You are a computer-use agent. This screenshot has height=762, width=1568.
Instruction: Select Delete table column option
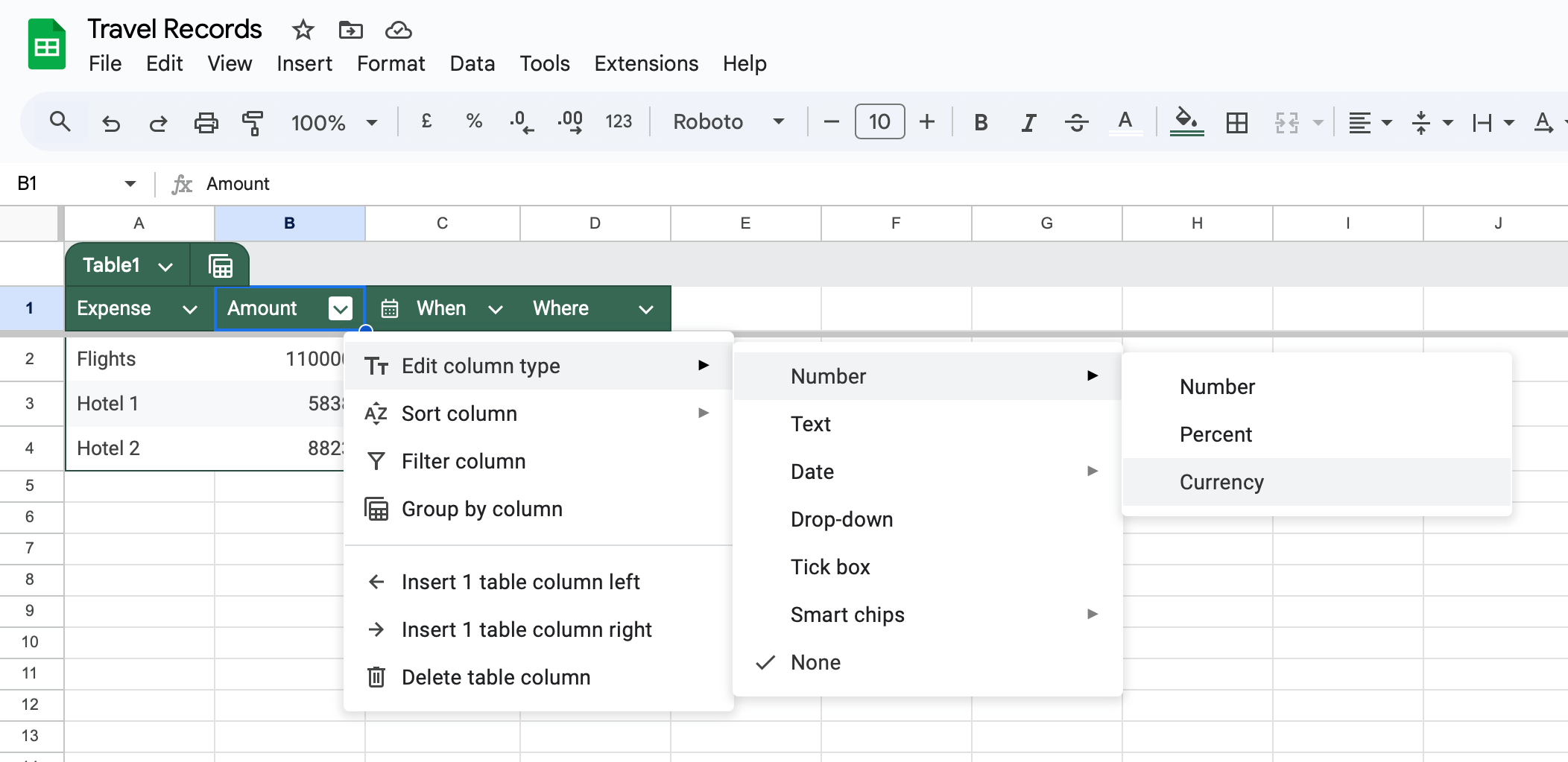[x=496, y=677]
